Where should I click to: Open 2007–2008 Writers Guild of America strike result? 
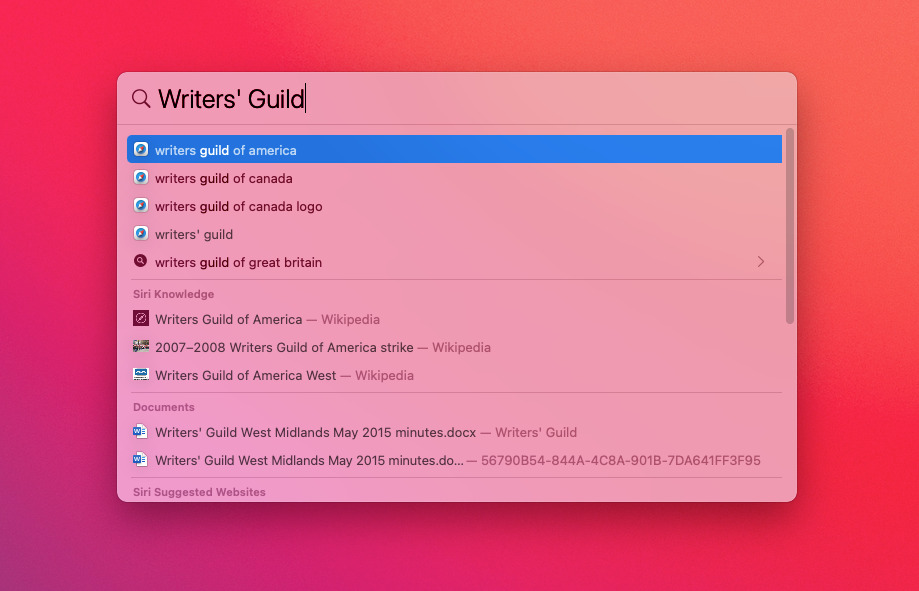pyautogui.click(x=454, y=347)
